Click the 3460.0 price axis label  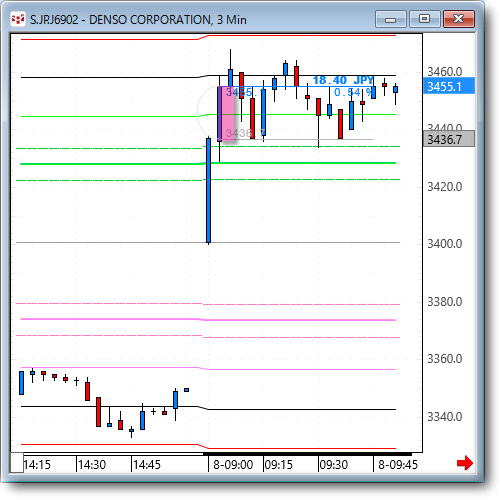(x=445, y=71)
